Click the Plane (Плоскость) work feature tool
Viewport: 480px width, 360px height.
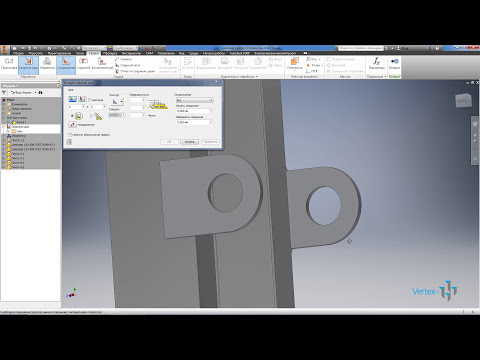[x=294, y=63]
